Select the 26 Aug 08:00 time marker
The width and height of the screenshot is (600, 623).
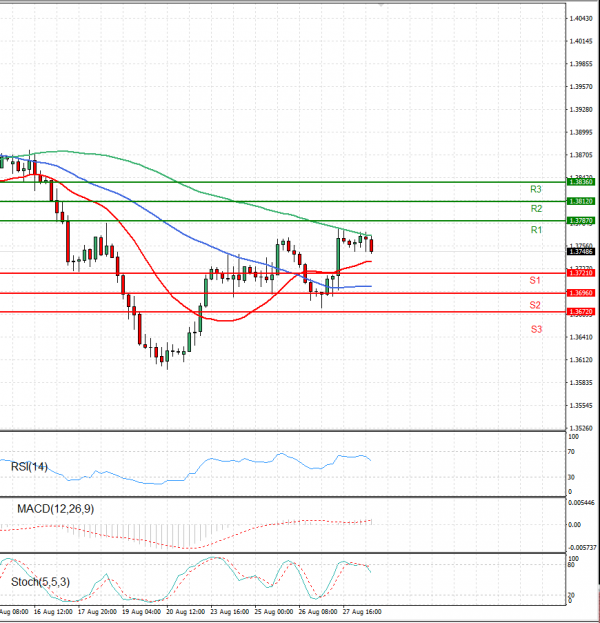tap(318, 612)
